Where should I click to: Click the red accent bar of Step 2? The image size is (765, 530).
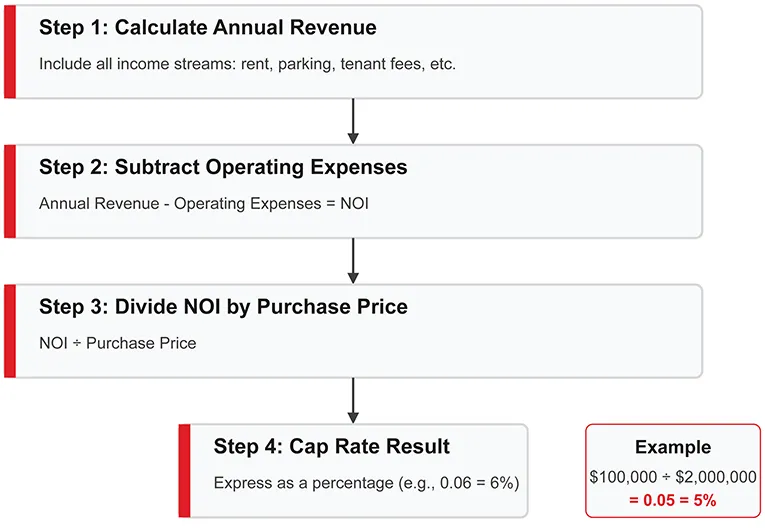click(9, 191)
